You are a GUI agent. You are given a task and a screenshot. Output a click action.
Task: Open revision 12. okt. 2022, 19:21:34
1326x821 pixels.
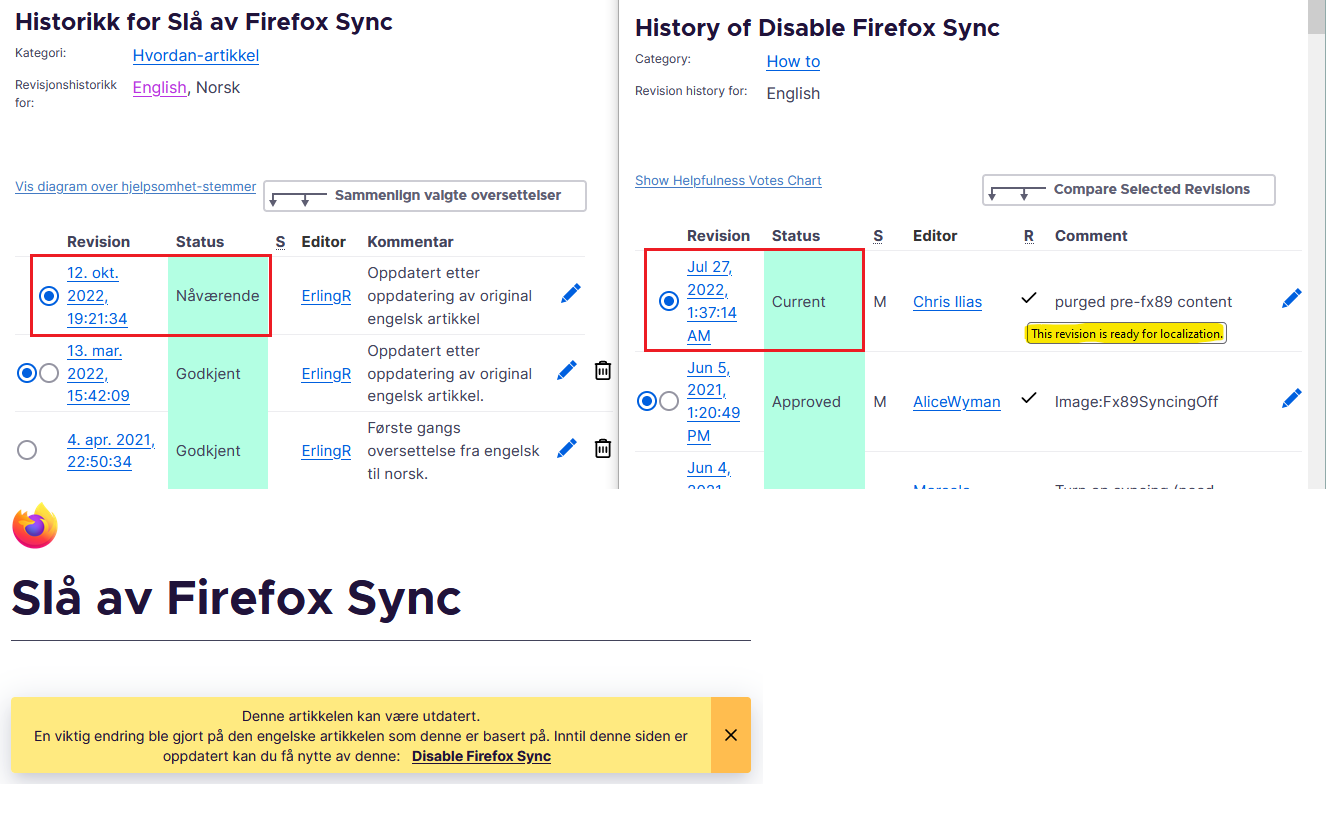97,296
